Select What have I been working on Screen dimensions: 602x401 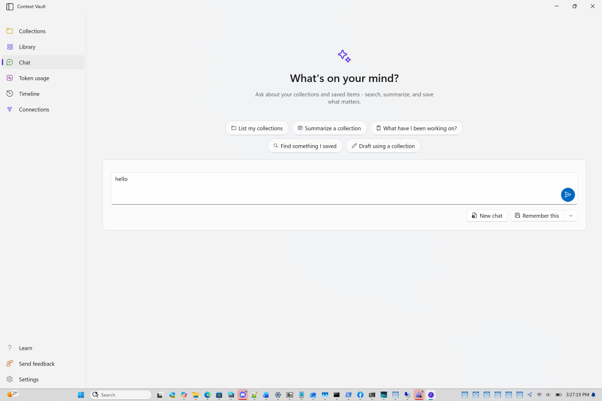(x=417, y=128)
